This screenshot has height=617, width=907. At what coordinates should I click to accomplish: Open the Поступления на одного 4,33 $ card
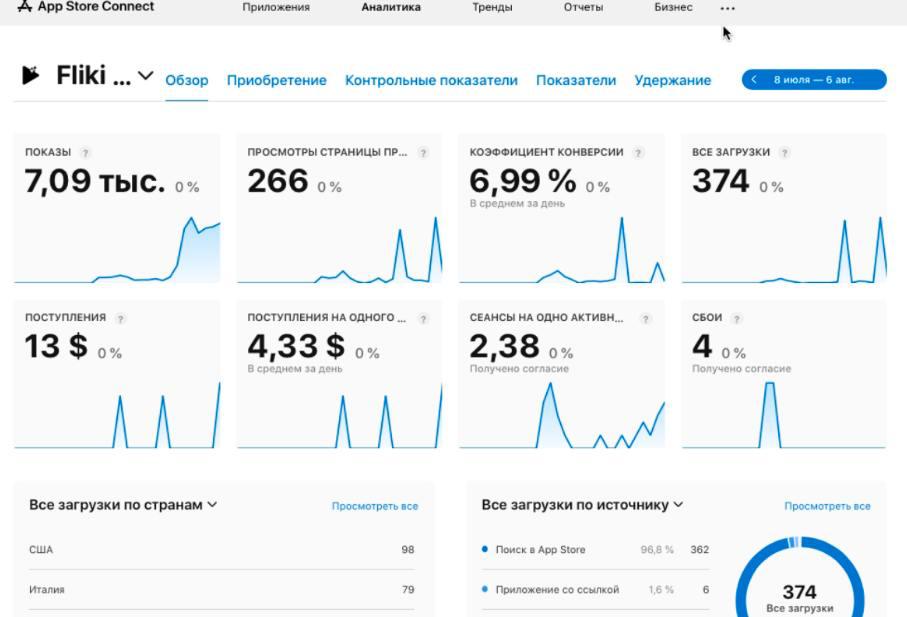tap(340, 374)
